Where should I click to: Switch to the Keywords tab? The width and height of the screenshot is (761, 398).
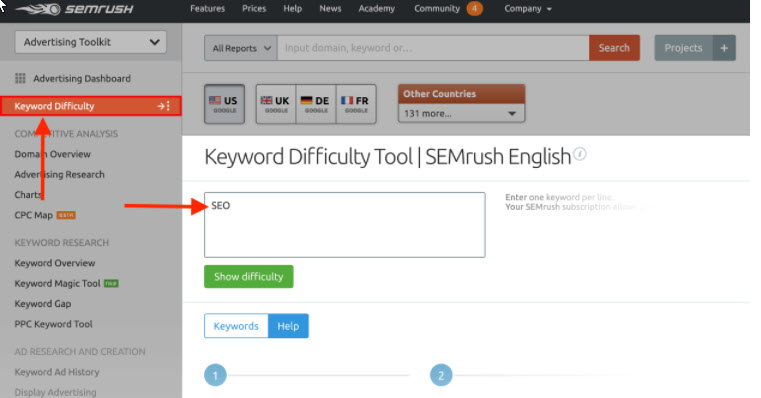236,326
